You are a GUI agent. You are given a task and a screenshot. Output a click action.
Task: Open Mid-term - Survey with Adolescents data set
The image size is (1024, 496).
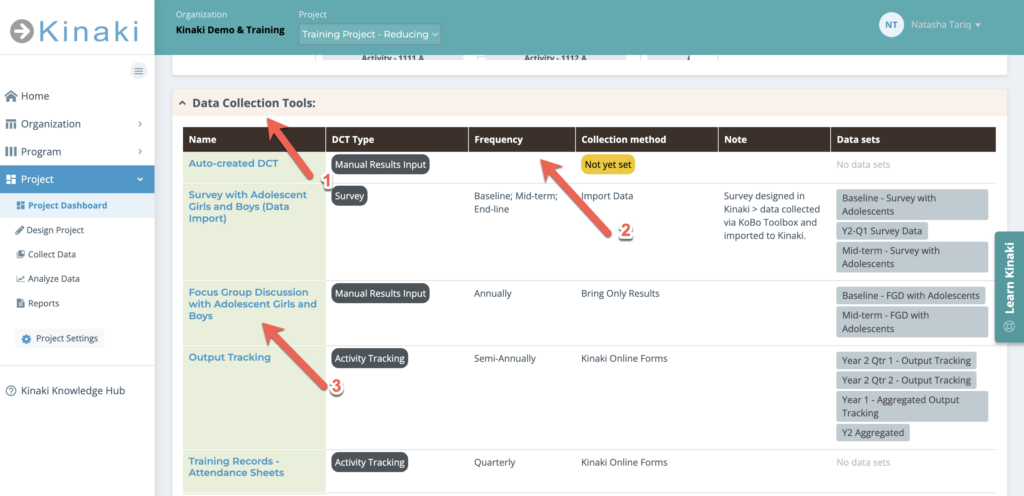coord(912,256)
